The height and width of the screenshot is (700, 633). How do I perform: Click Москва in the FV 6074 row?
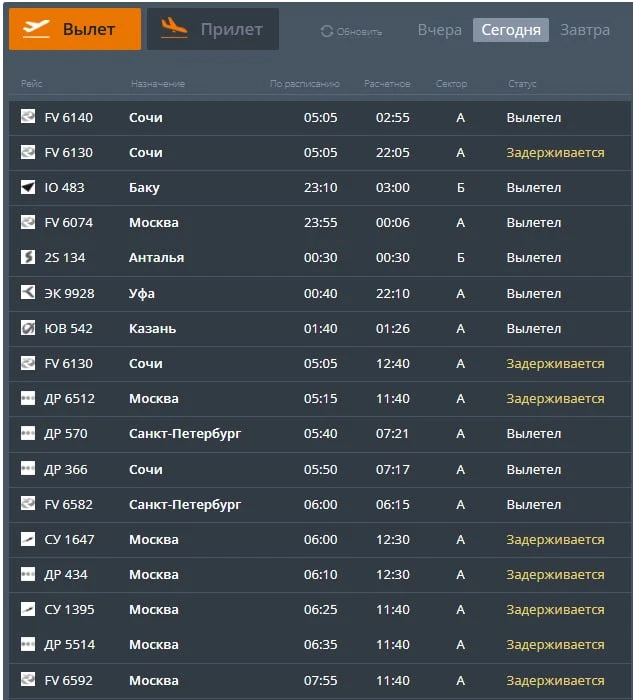[154, 222]
